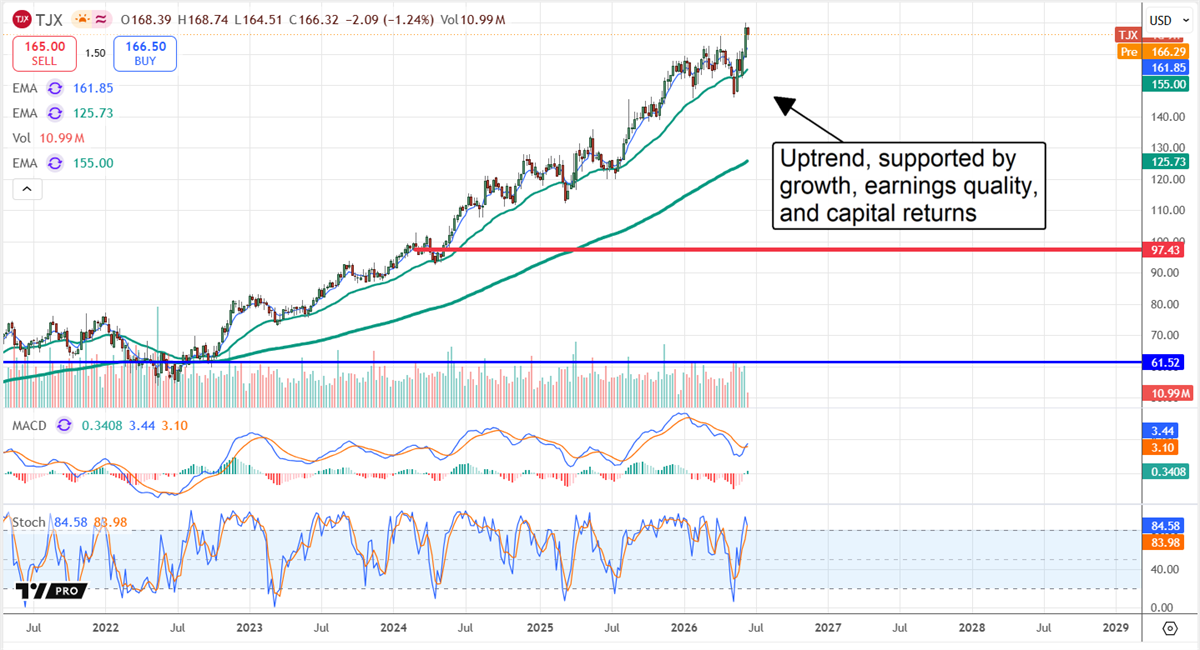Click the 2023 label on time axis
Screen dimensions: 1200x650
point(249,628)
